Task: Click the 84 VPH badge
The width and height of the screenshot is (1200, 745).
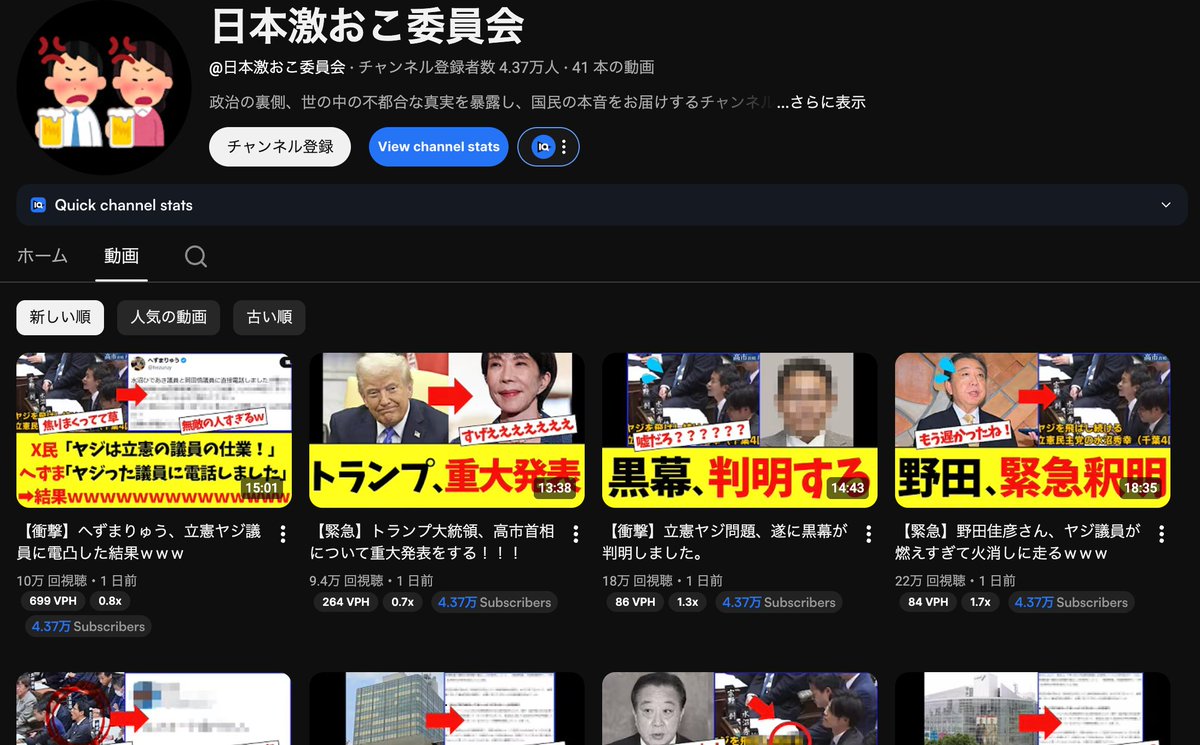Action: [929, 602]
